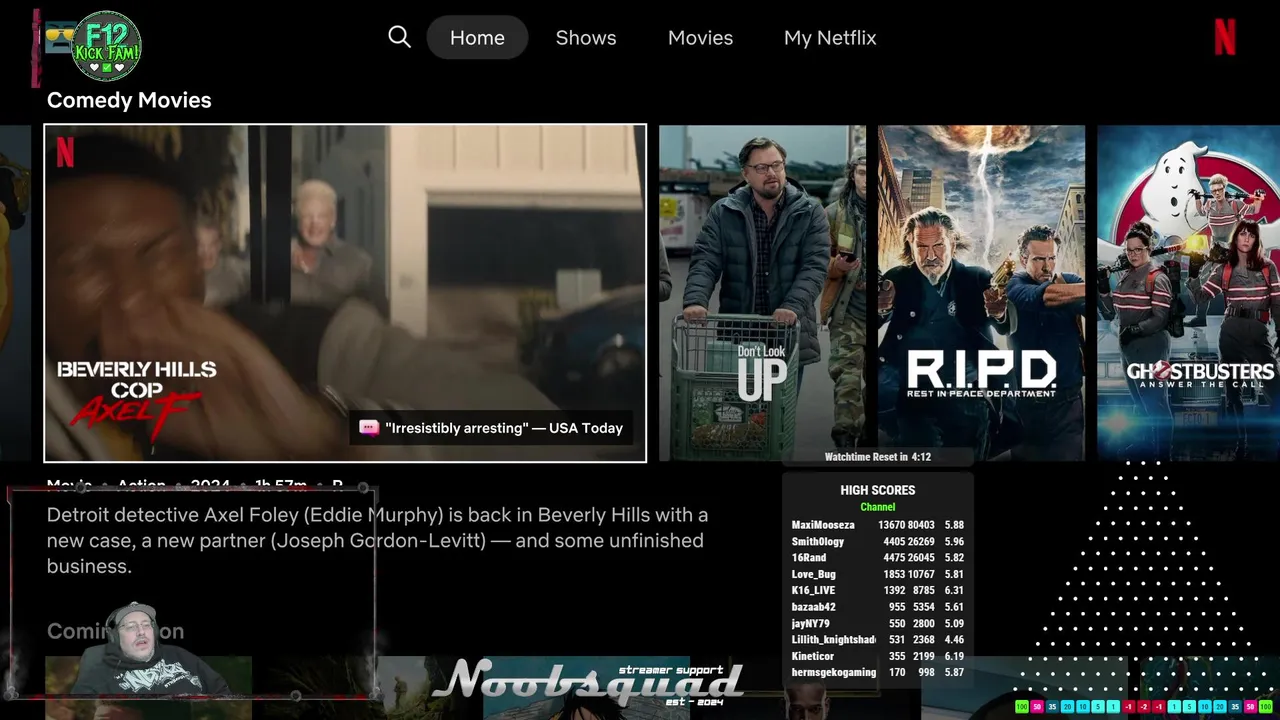The height and width of the screenshot is (720, 1280).
Task: Click the K16_LIVE score row
Action: coord(877,591)
